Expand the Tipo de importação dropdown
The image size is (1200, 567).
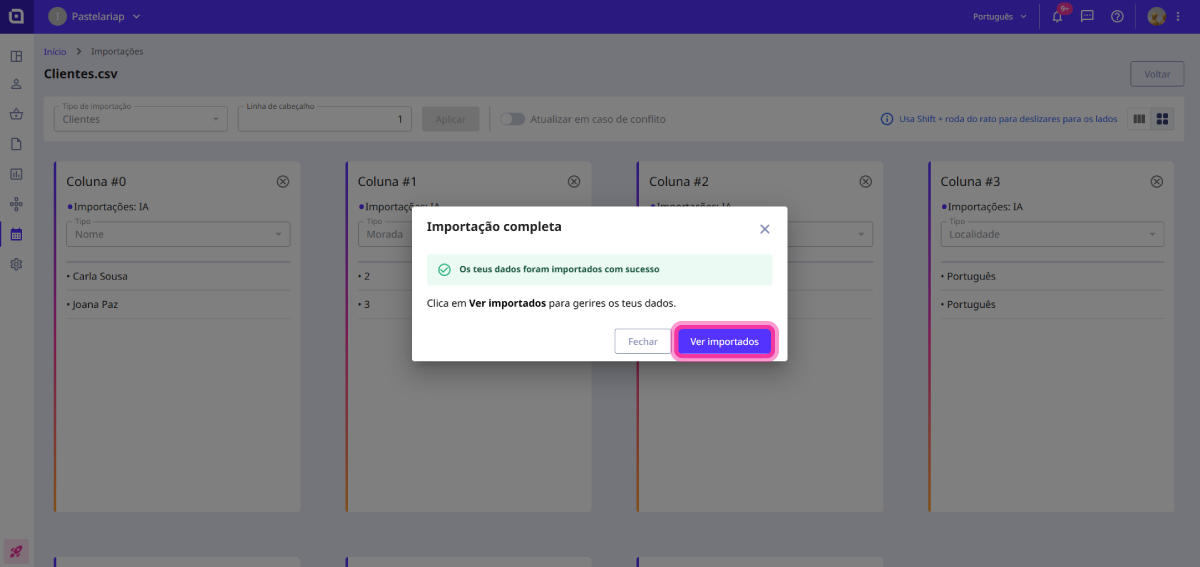[140, 119]
